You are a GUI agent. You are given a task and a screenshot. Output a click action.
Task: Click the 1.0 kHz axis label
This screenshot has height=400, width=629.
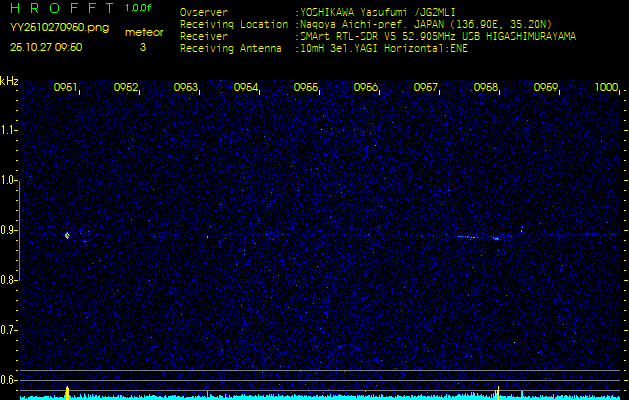tap(7, 180)
